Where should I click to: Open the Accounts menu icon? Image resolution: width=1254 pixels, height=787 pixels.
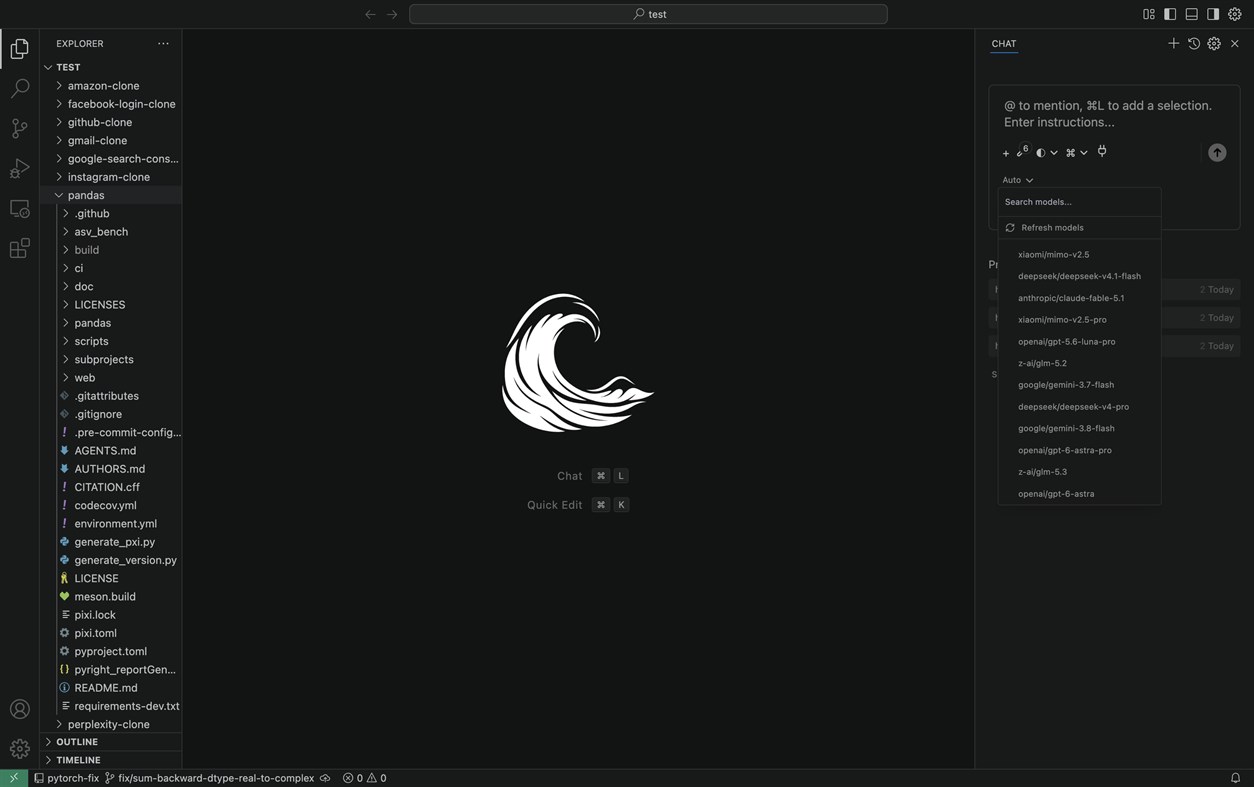click(x=20, y=709)
